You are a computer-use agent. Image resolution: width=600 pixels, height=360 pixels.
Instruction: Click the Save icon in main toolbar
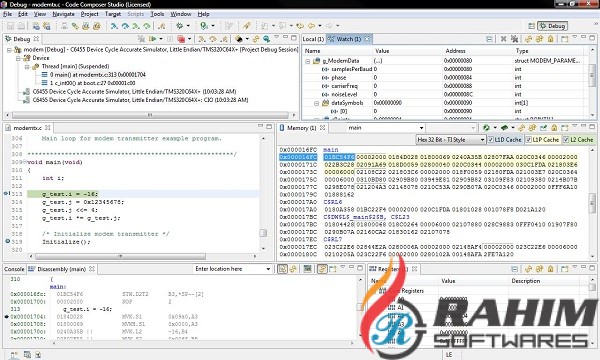10,26
